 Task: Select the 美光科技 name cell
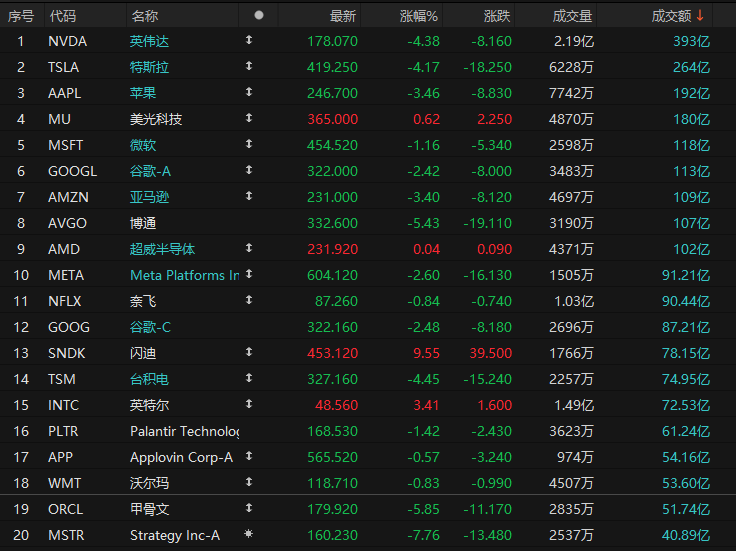point(156,119)
